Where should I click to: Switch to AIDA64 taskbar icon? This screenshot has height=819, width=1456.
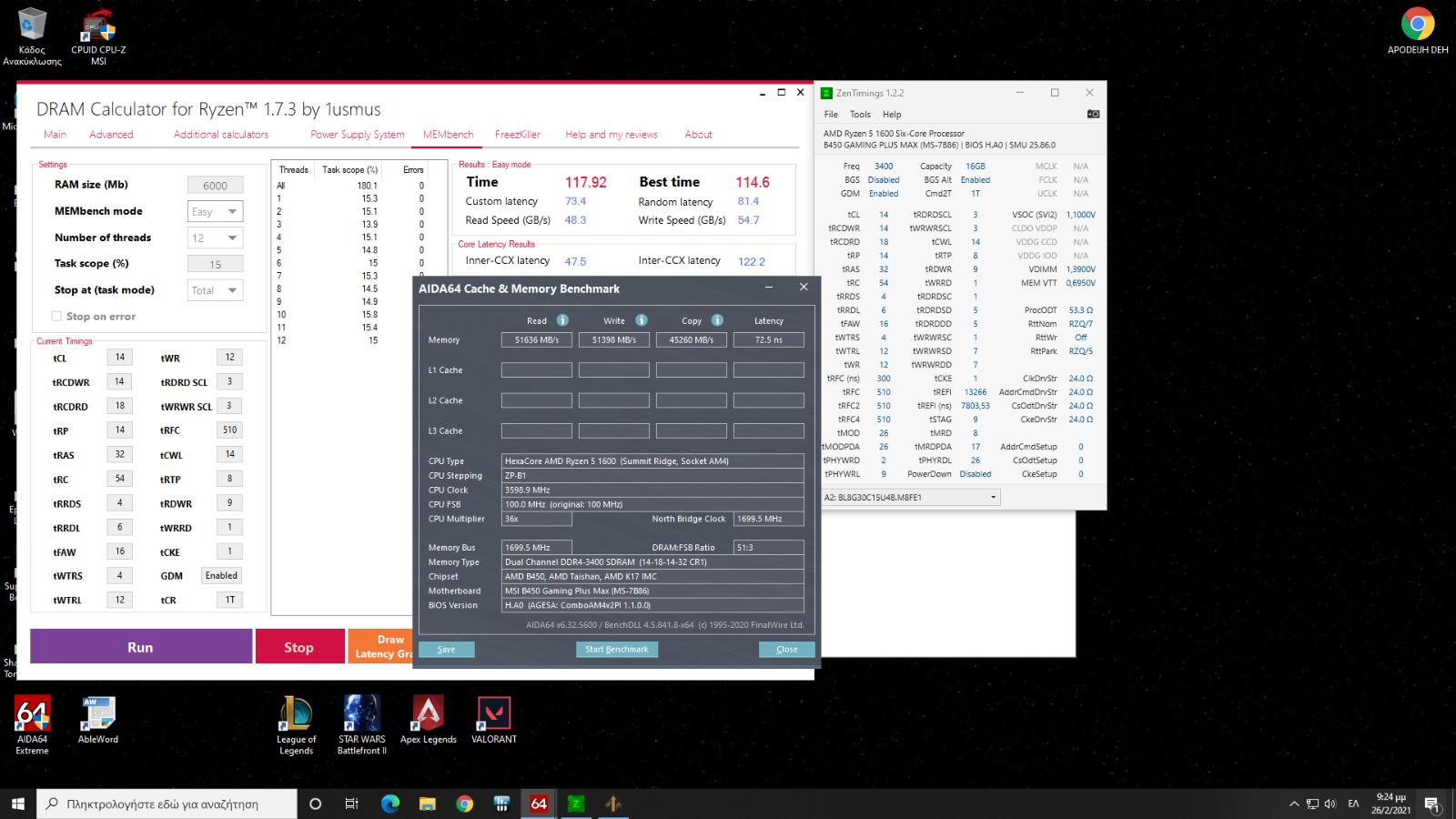tap(539, 804)
